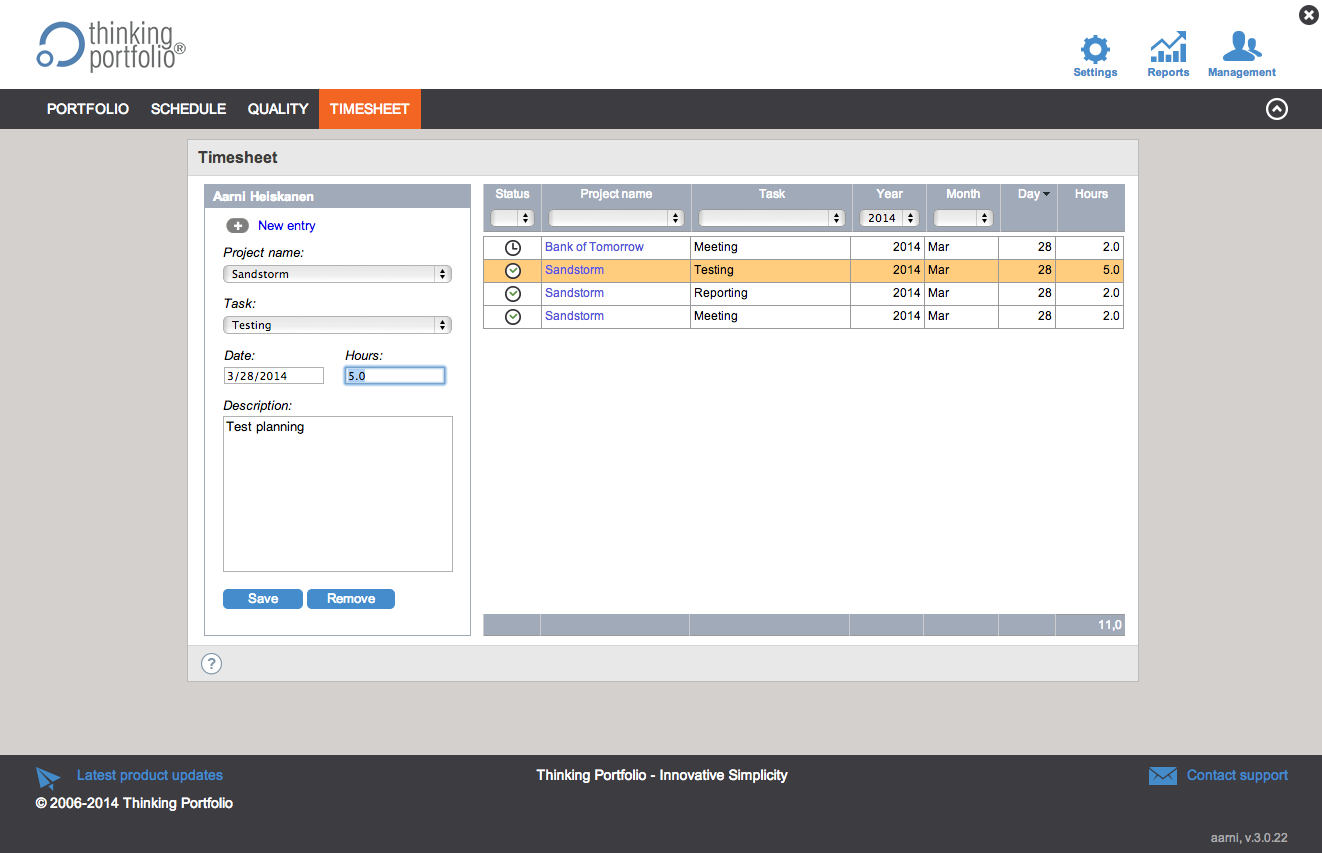Select the TIMESHEET tab
Screen dimensions: 1322x853
click(370, 109)
